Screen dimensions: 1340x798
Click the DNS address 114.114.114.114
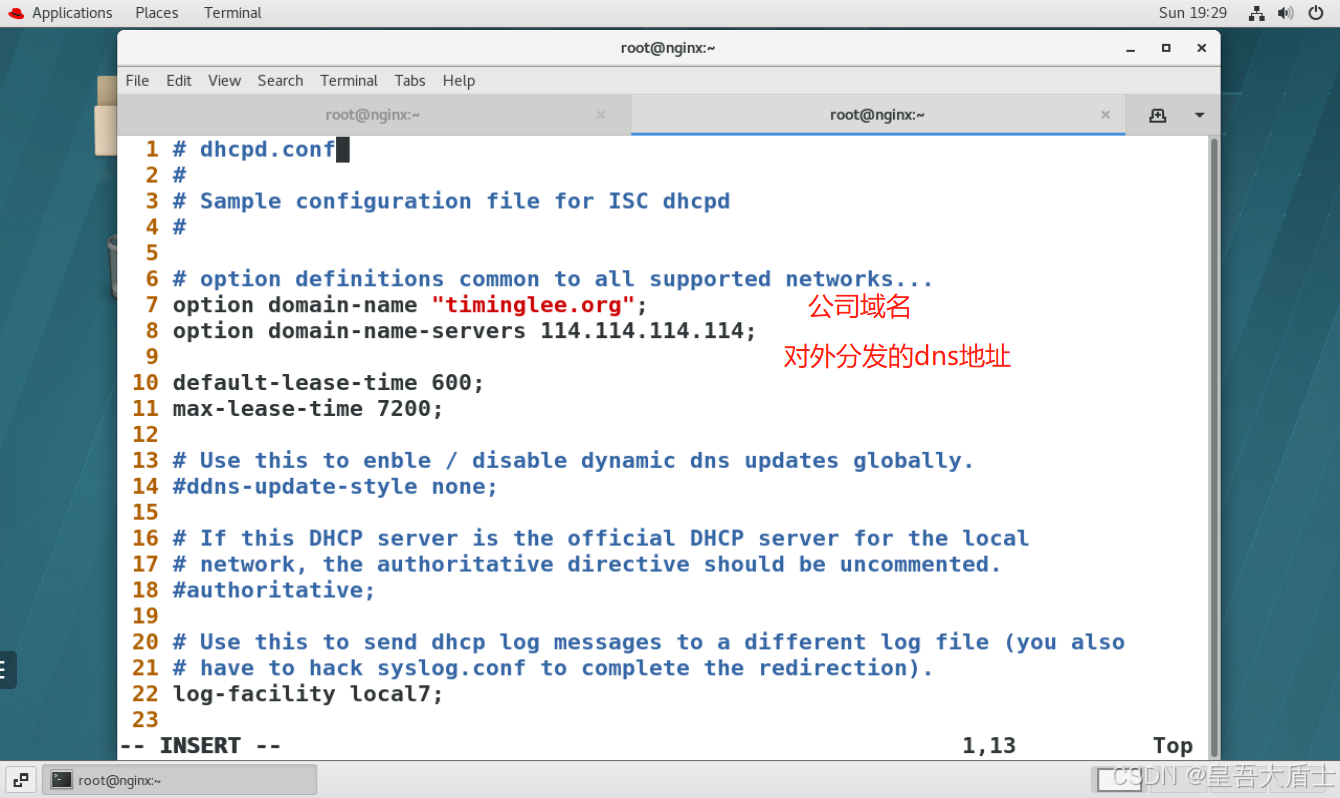[x=642, y=331]
